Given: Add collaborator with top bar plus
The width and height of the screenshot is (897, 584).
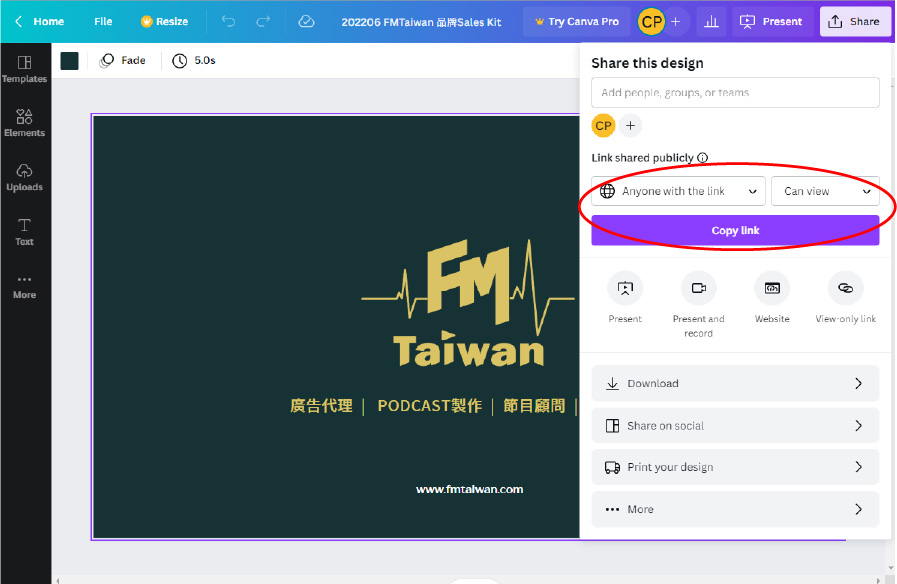Looking at the screenshot, I should [676, 22].
